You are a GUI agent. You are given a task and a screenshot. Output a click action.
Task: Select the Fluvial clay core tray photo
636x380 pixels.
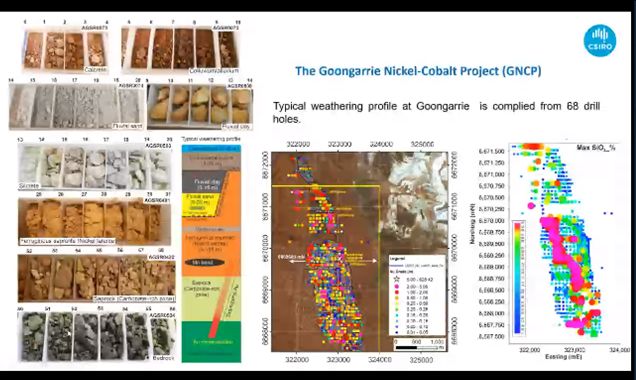[x=200, y=107]
